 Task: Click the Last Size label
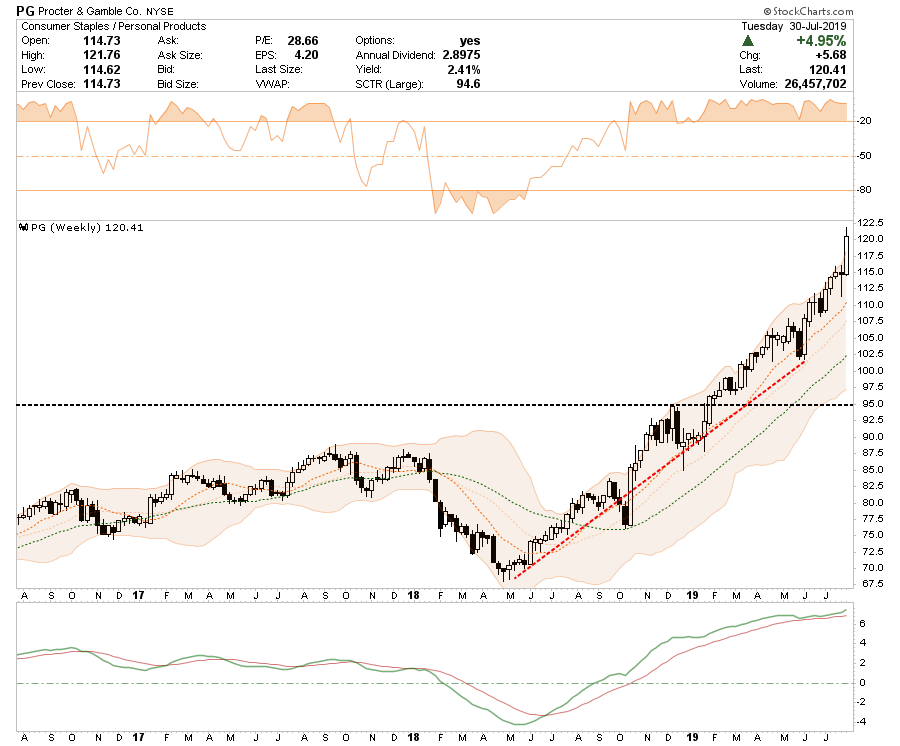click(x=279, y=69)
